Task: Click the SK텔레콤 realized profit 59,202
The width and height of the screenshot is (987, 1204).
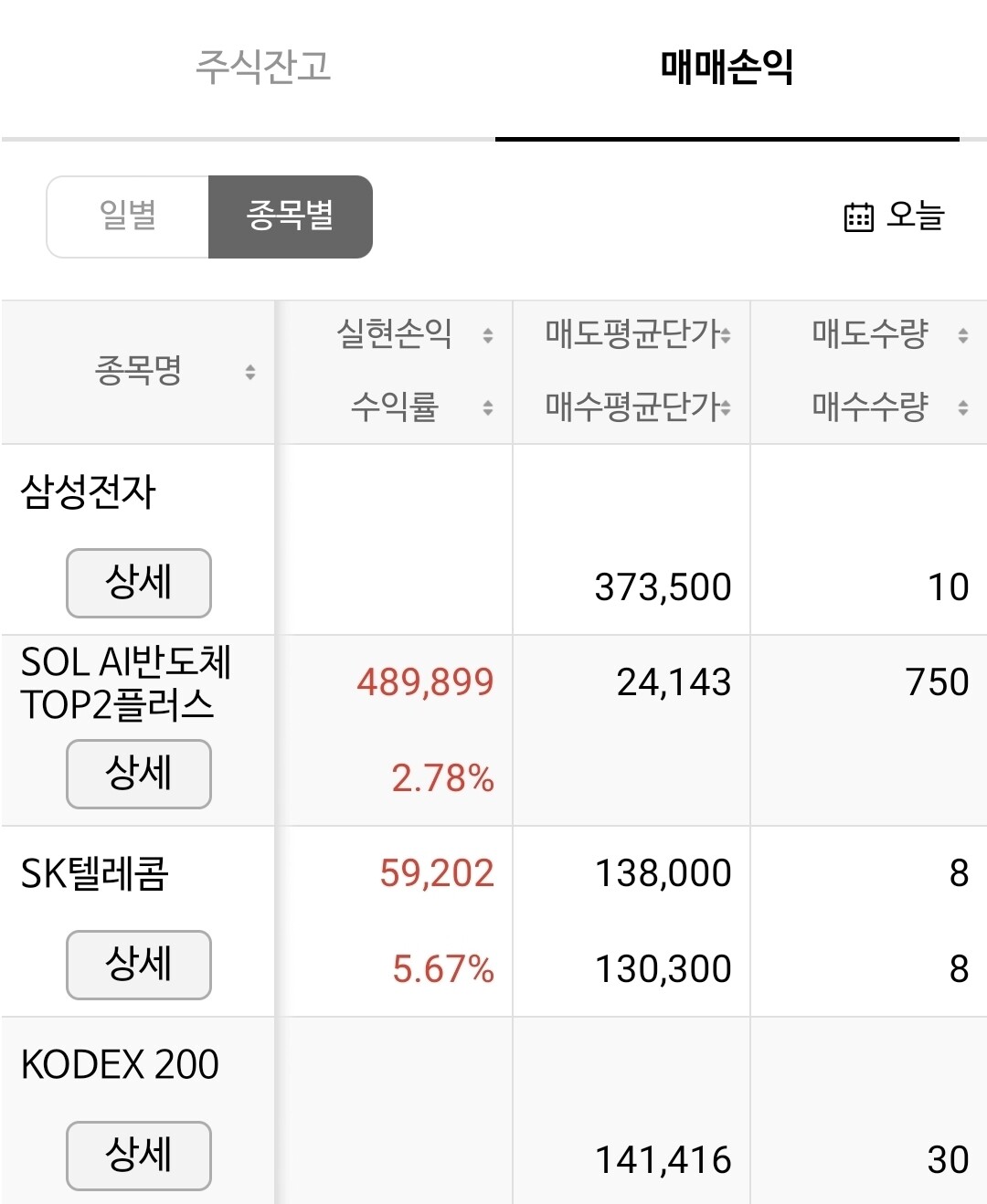Action: tap(437, 873)
